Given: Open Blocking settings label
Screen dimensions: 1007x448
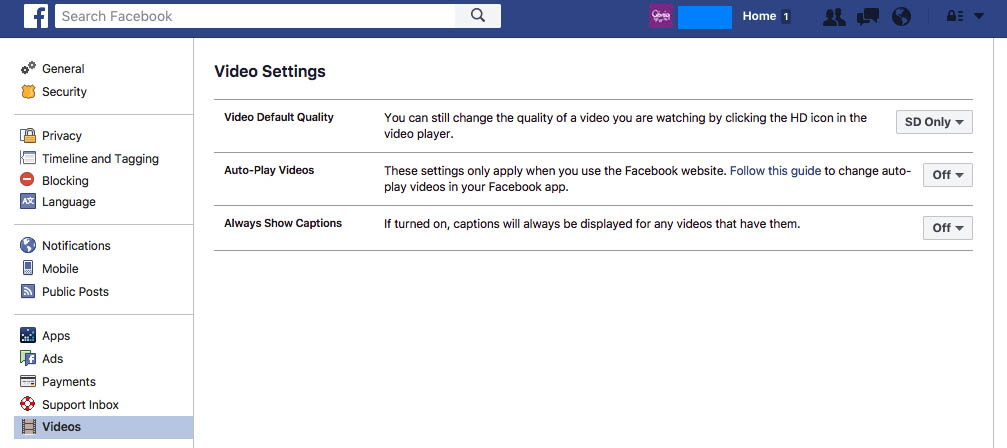Looking at the screenshot, I should pos(65,180).
